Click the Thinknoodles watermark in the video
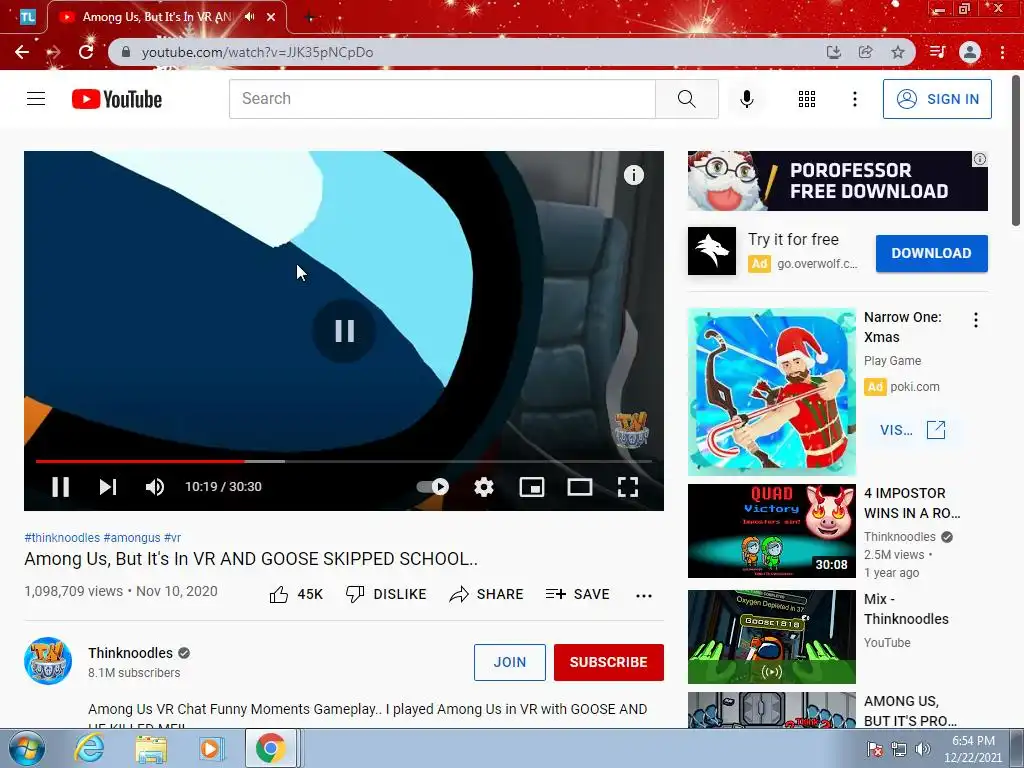Image resolution: width=1024 pixels, height=768 pixels. click(x=631, y=429)
